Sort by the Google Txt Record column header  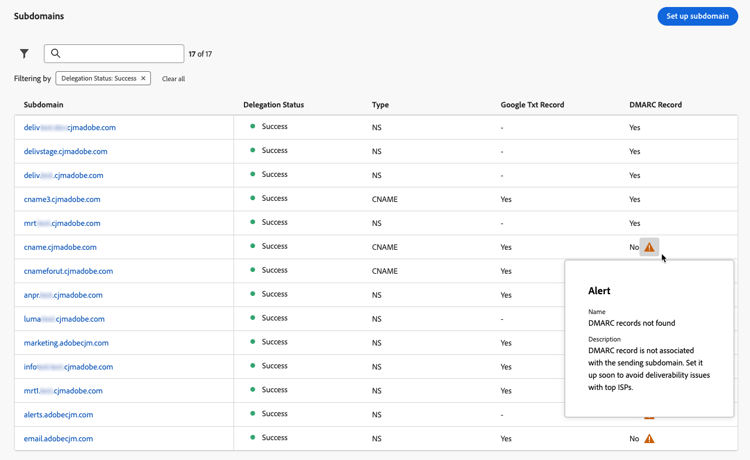click(532, 104)
